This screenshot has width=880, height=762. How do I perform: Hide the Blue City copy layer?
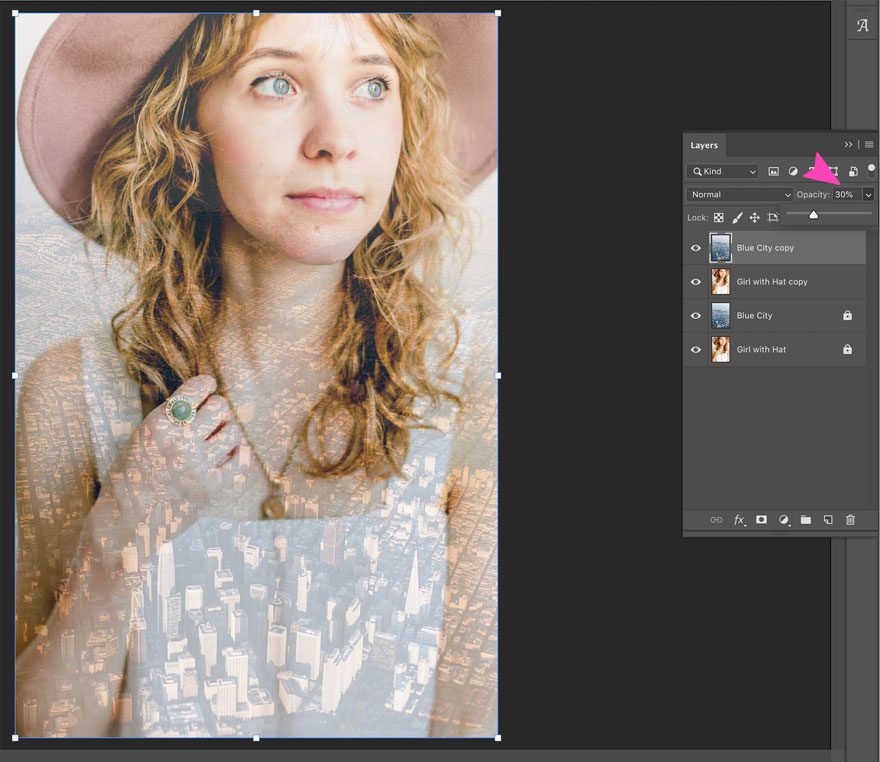(x=695, y=247)
